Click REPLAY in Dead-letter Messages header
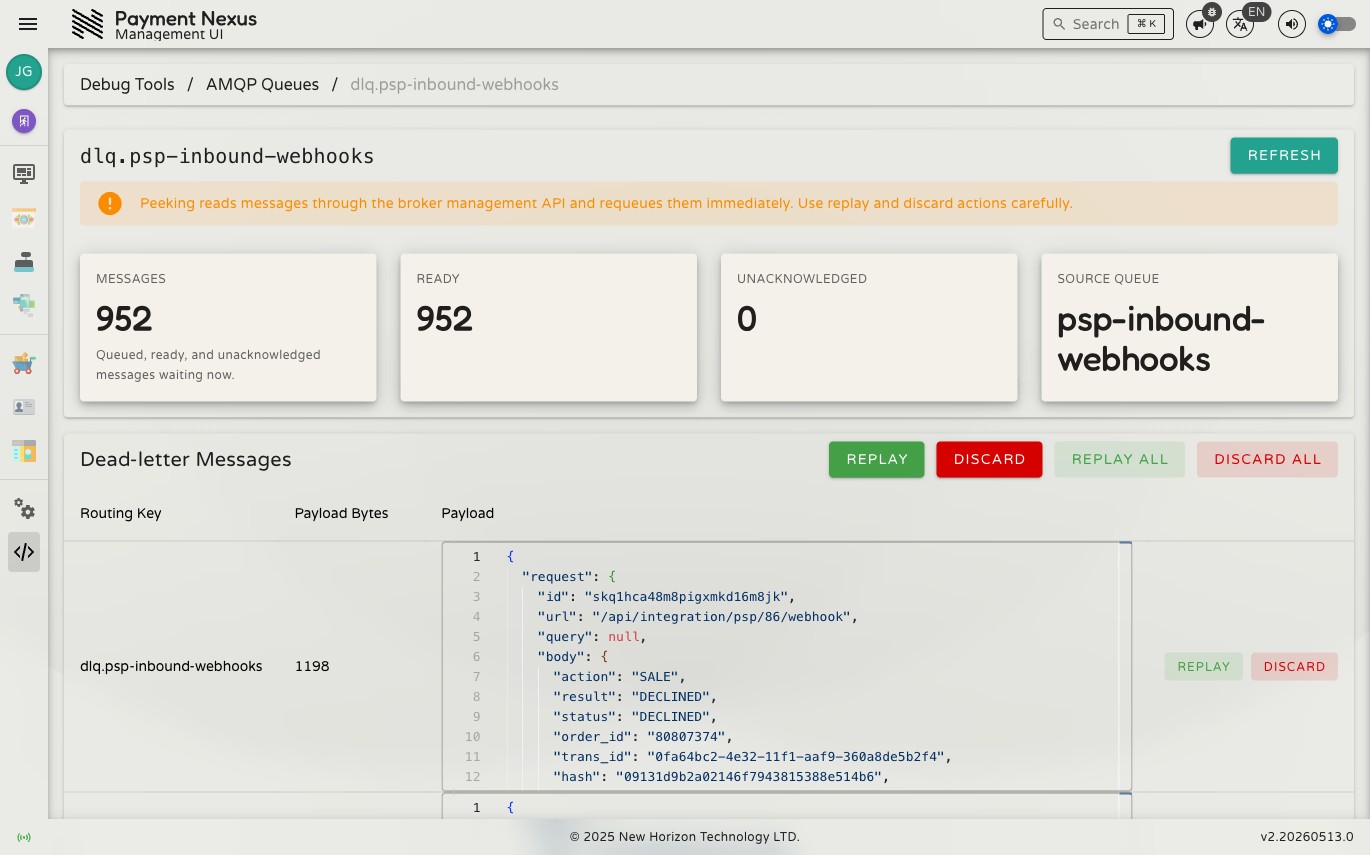Image resolution: width=1370 pixels, height=855 pixels. 877,460
